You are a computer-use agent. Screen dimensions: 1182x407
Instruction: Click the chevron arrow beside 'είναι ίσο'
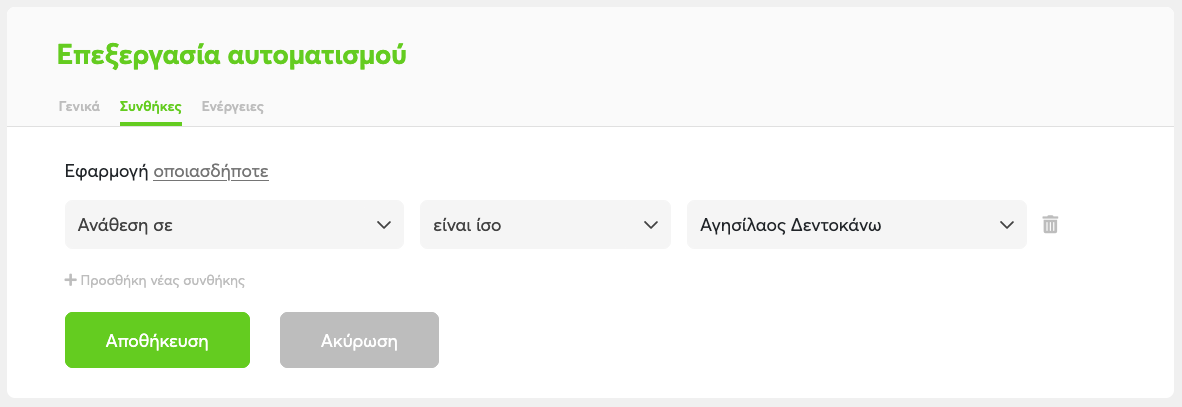pyautogui.click(x=650, y=225)
